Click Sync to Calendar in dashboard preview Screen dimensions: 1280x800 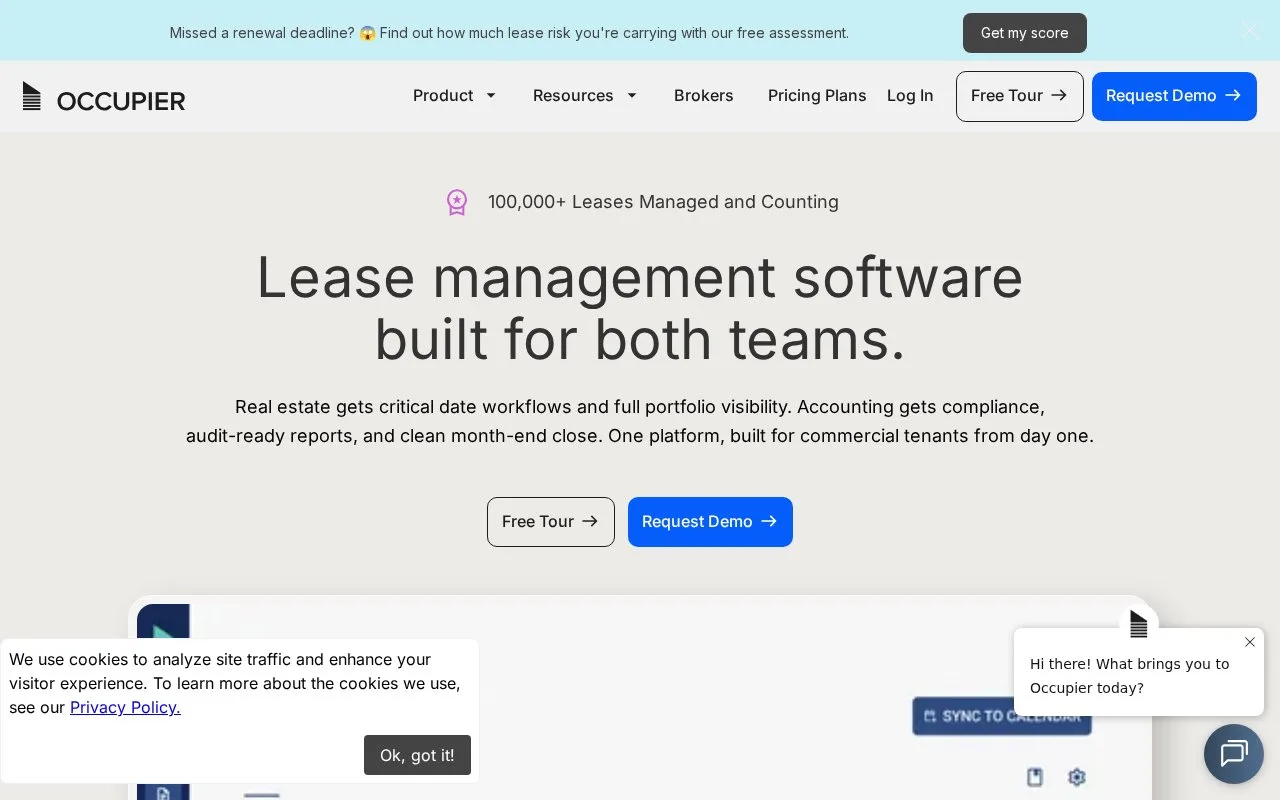(x=1002, y=716)
